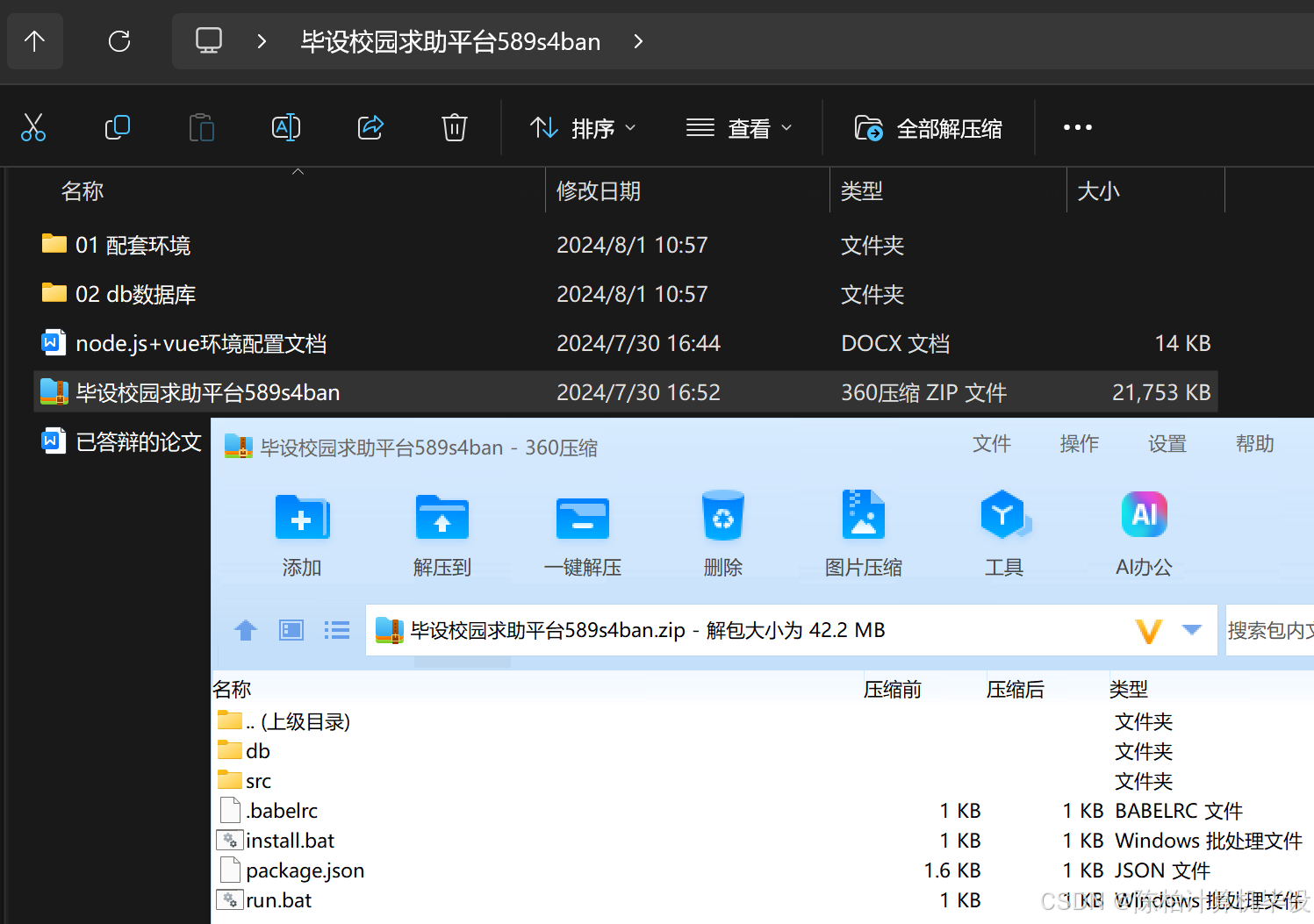Copy the selected file
The image size is (1314, 924).
click(118, 128)
